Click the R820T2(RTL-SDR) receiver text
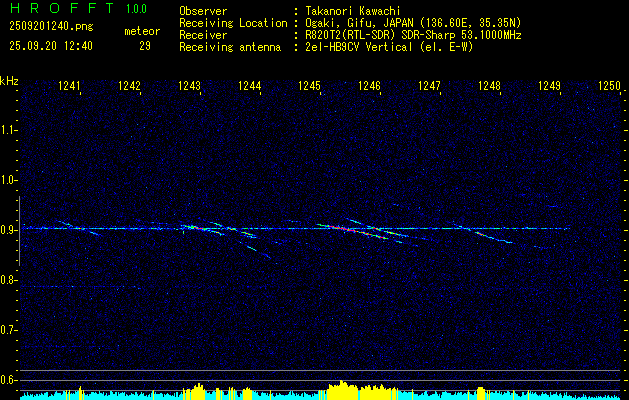Image resolution: width=629 pixels, height=400 pixels. (413, 35)
